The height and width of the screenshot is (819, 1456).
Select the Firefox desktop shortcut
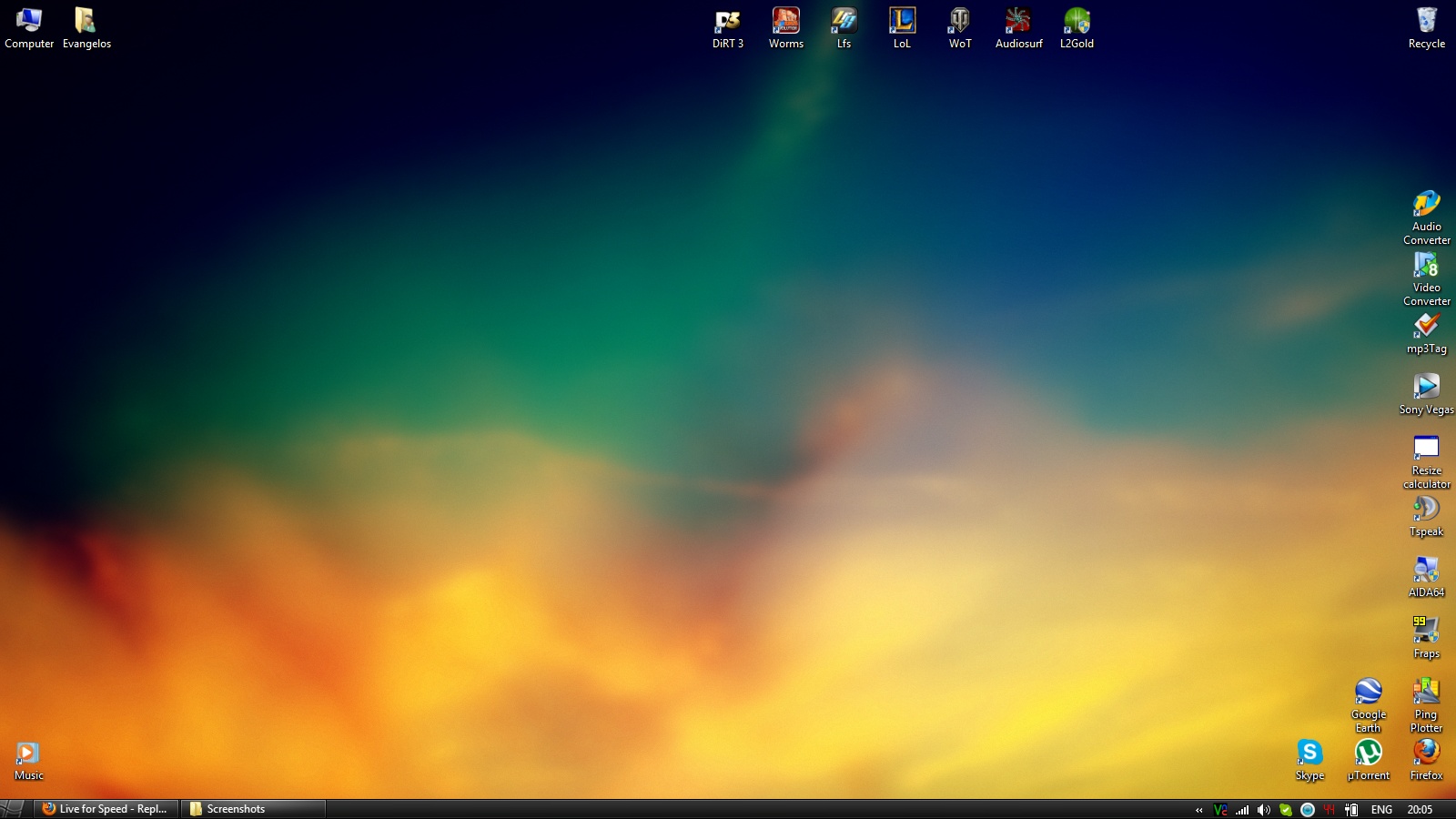(x=1427, y=760)
